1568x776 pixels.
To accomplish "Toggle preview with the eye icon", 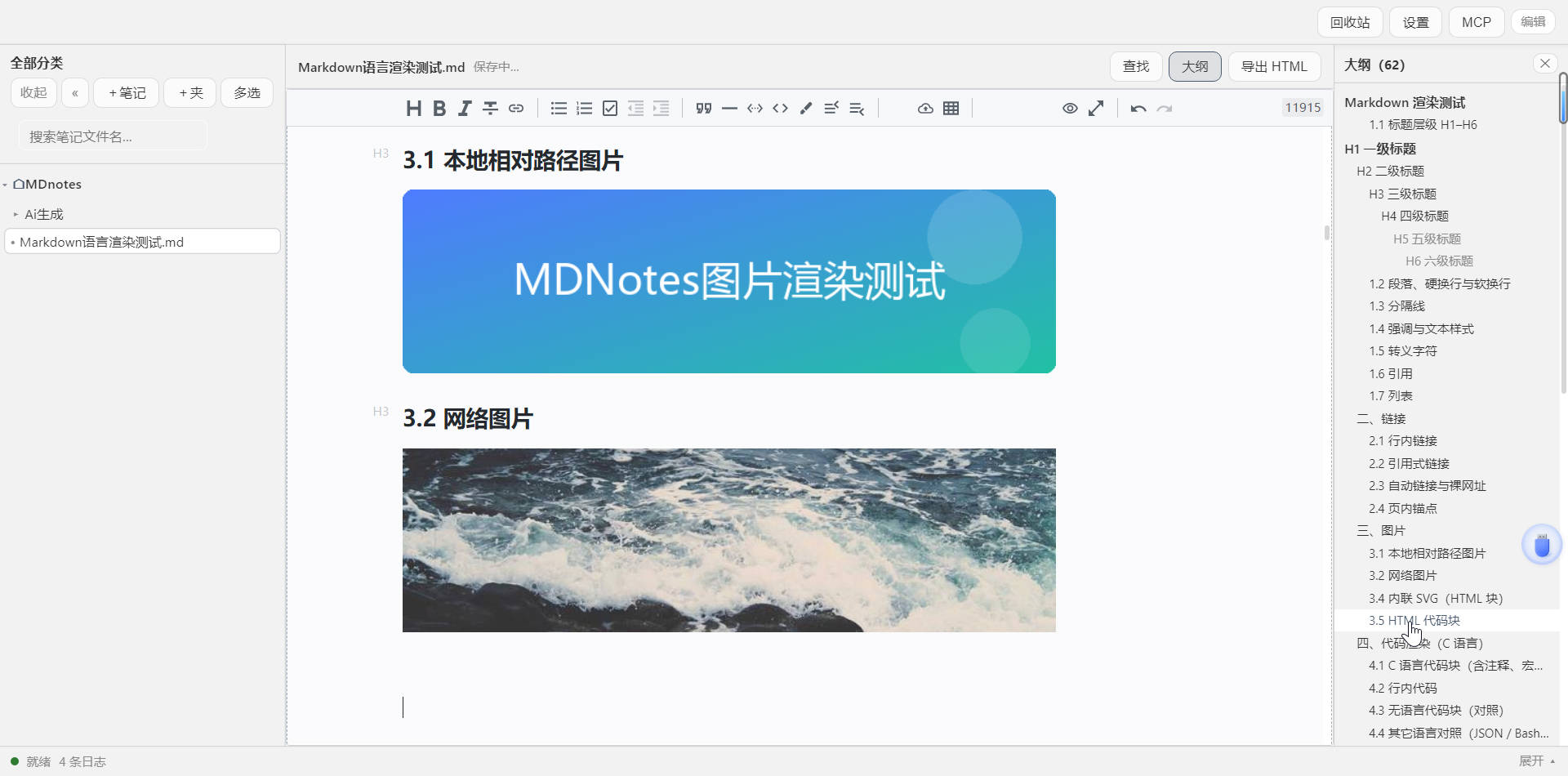I will click(x=1070, y=108).
